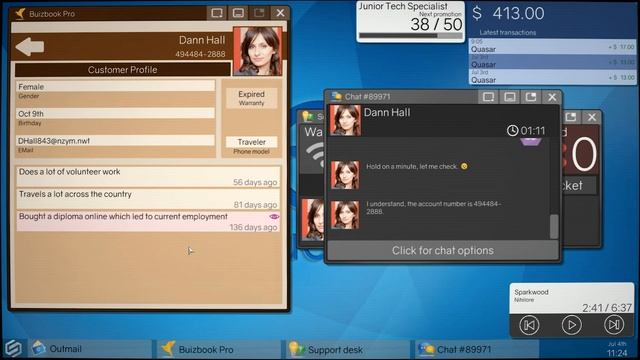640x360 pixels.
Task: Open Dann Hall's profile photo in Buizbook Pro
Action: (x=257, y=51)
